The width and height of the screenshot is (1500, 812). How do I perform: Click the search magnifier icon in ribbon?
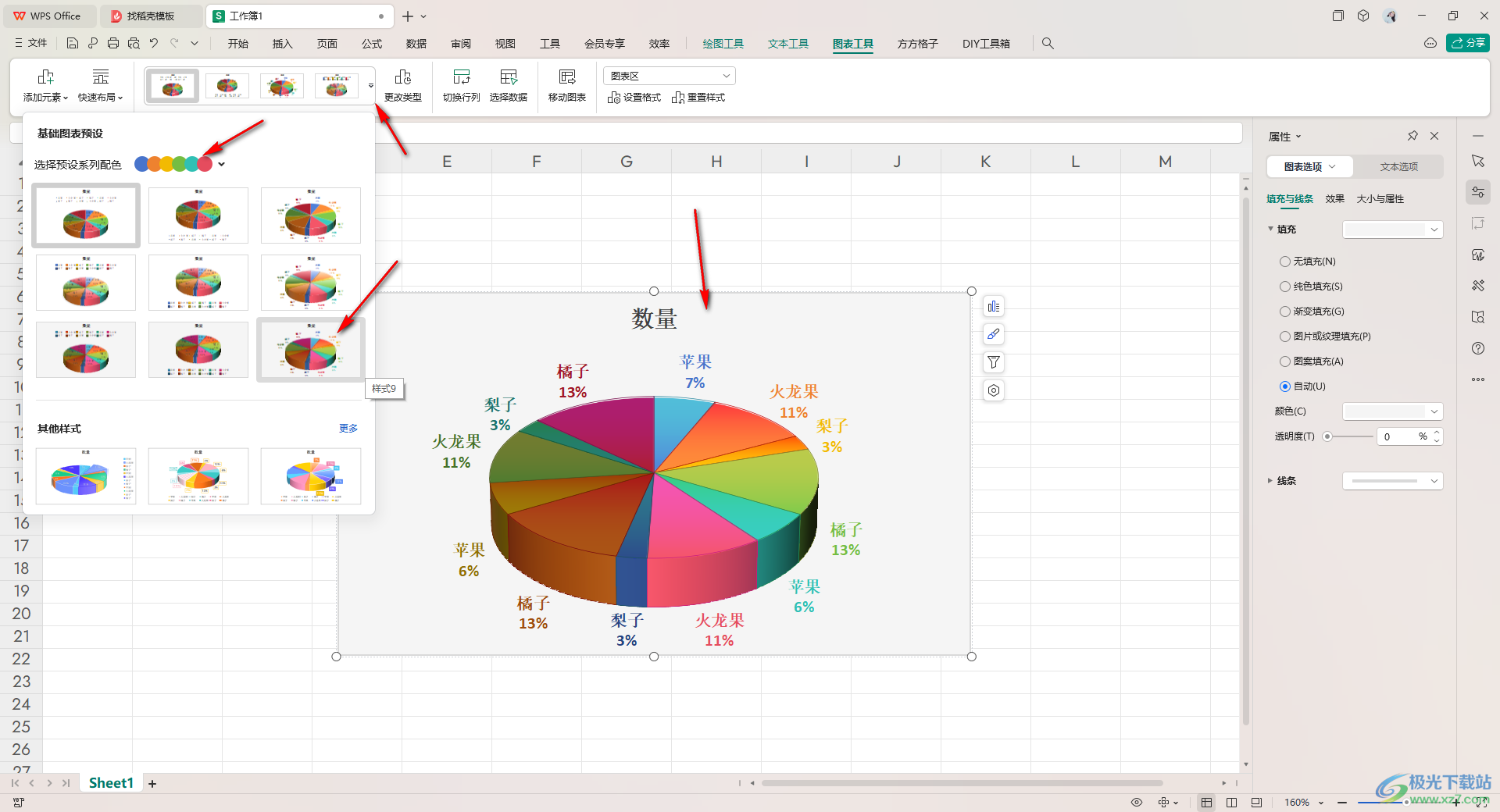tap(1048, 44)
